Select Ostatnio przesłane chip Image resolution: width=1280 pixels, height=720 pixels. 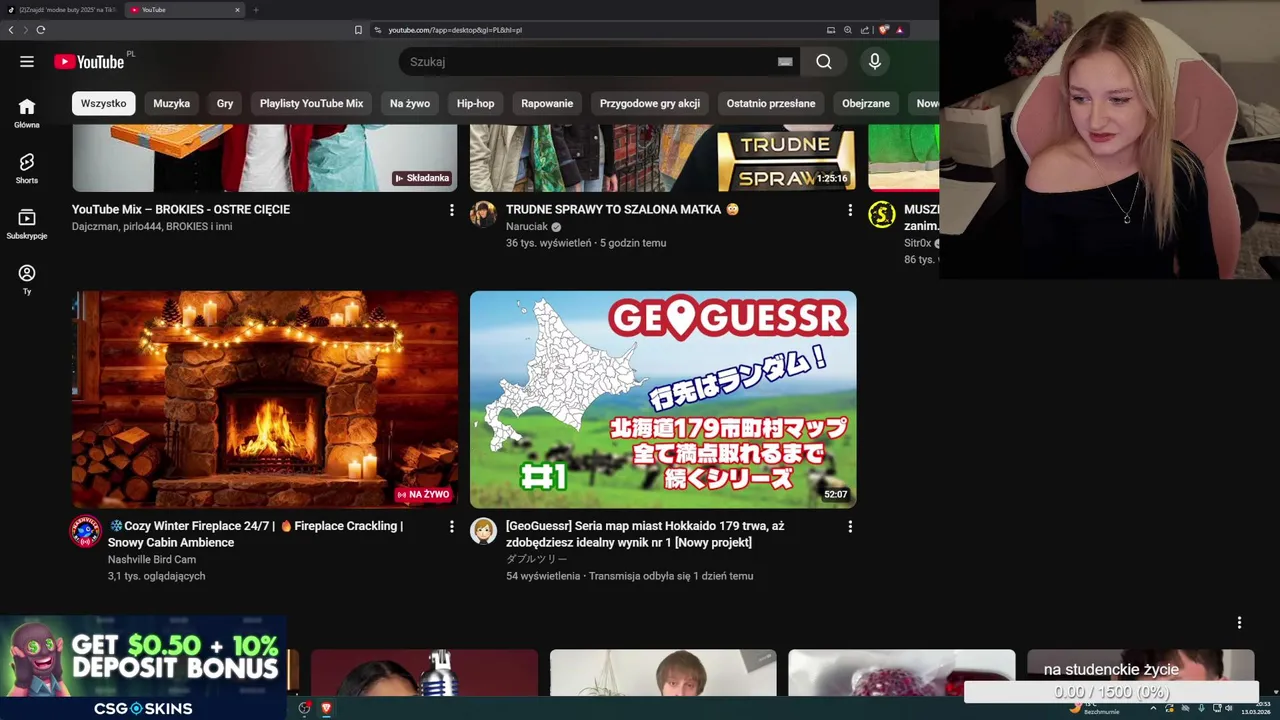point(771,103)
